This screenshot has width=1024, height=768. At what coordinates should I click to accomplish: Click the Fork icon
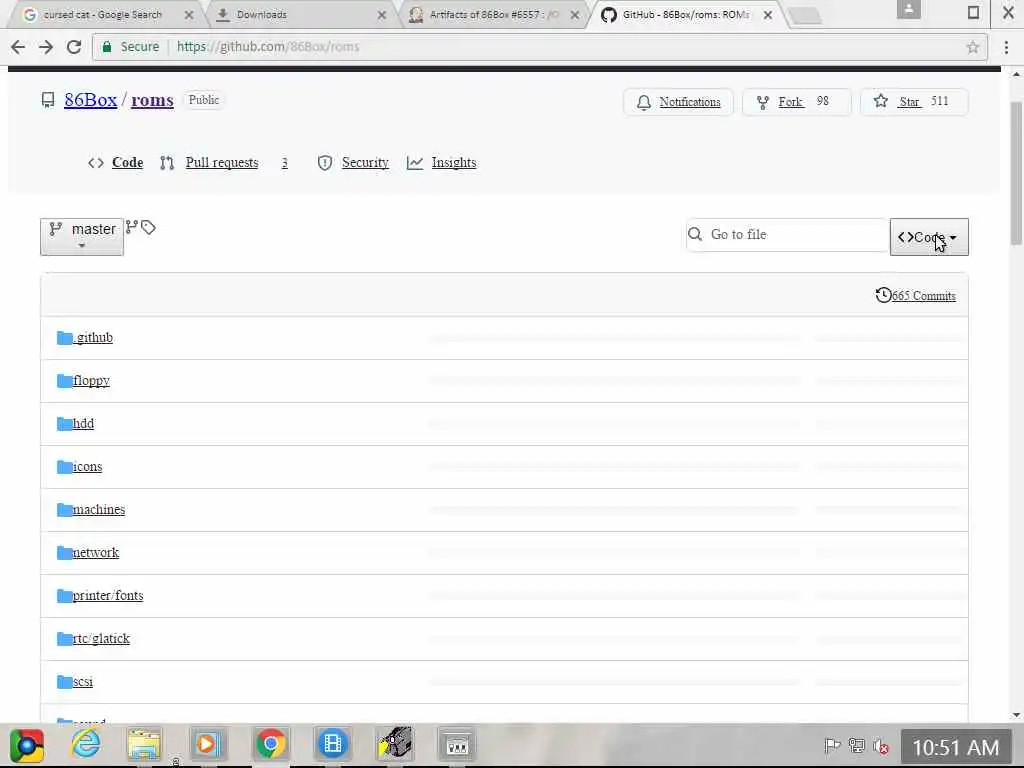762,103
